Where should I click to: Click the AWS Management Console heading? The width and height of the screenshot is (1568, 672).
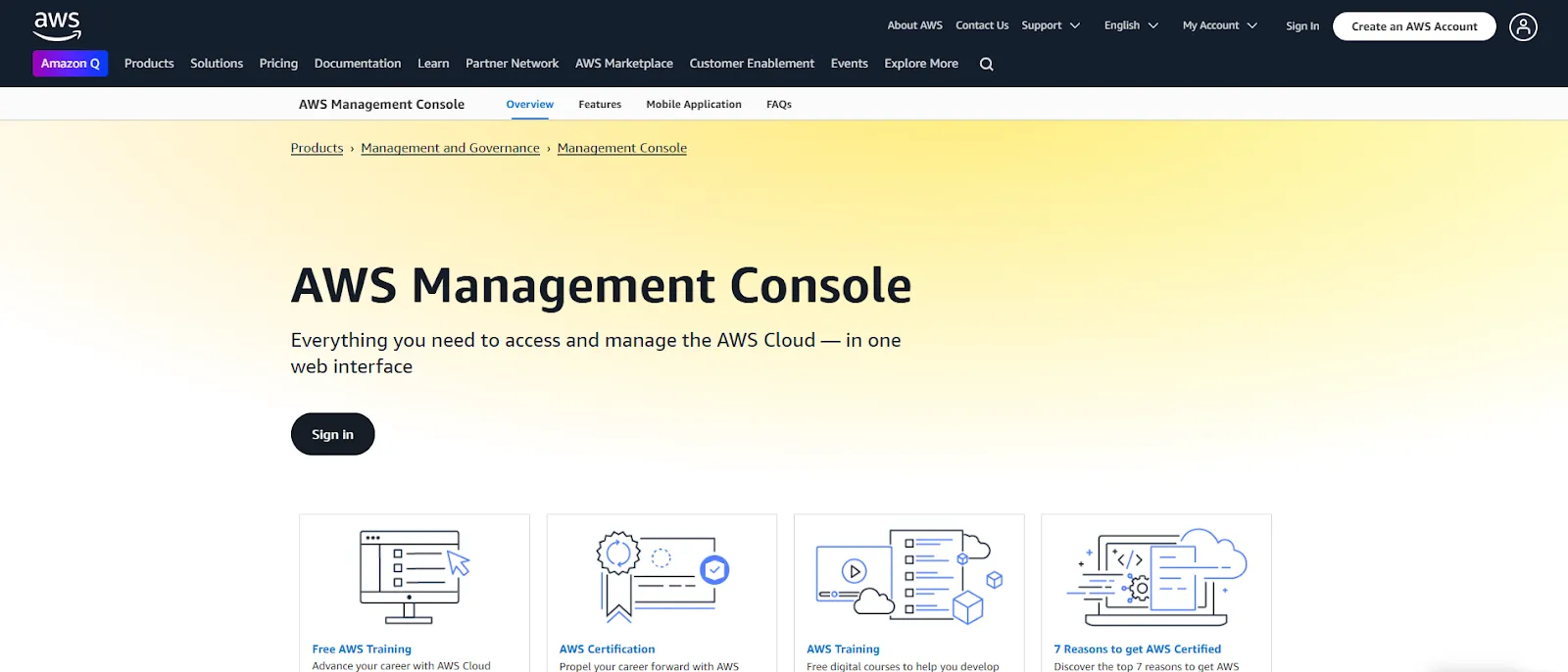(x=601, y=286)
